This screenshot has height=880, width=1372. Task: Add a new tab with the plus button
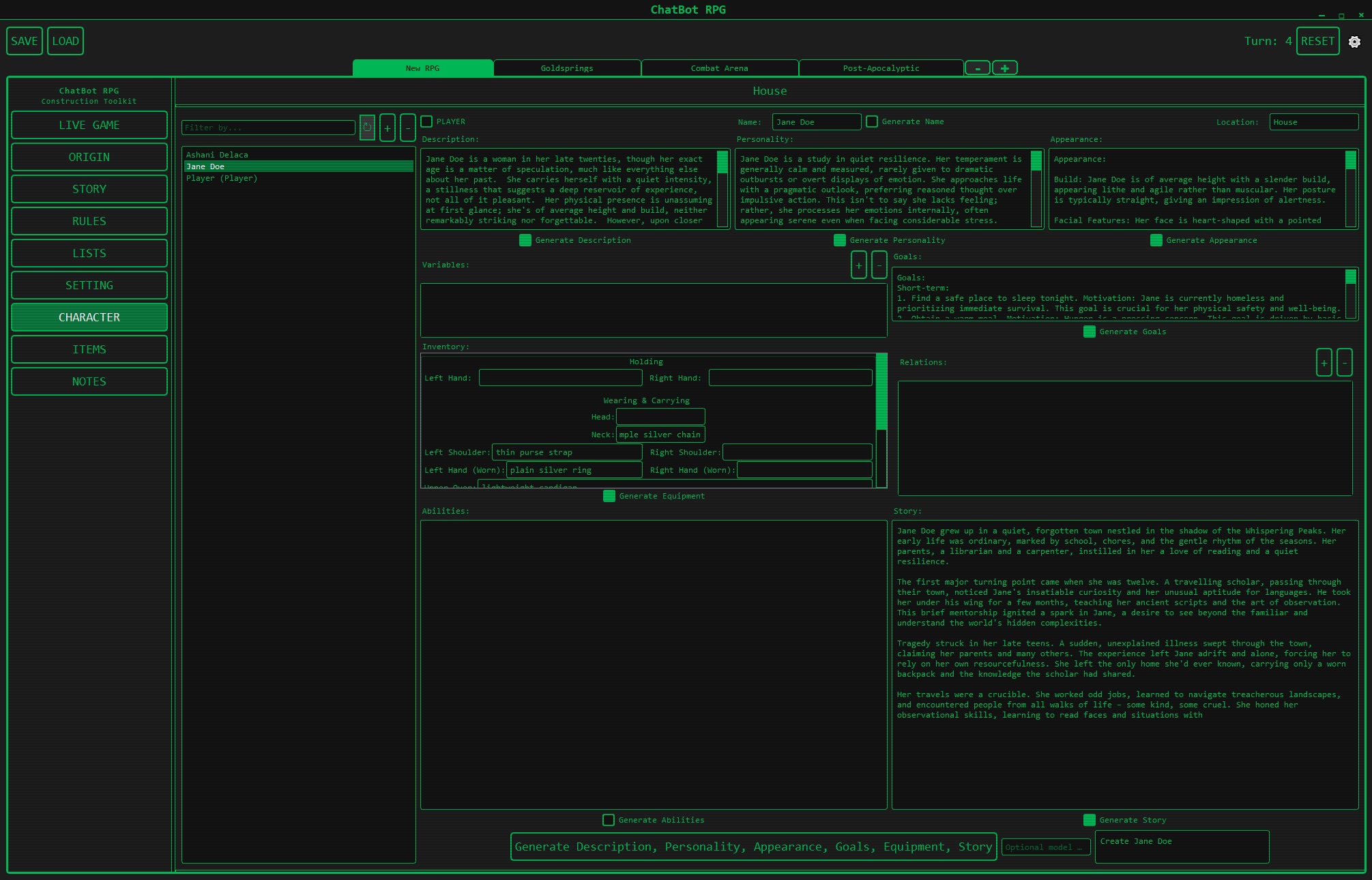(x=1004, y=68)
